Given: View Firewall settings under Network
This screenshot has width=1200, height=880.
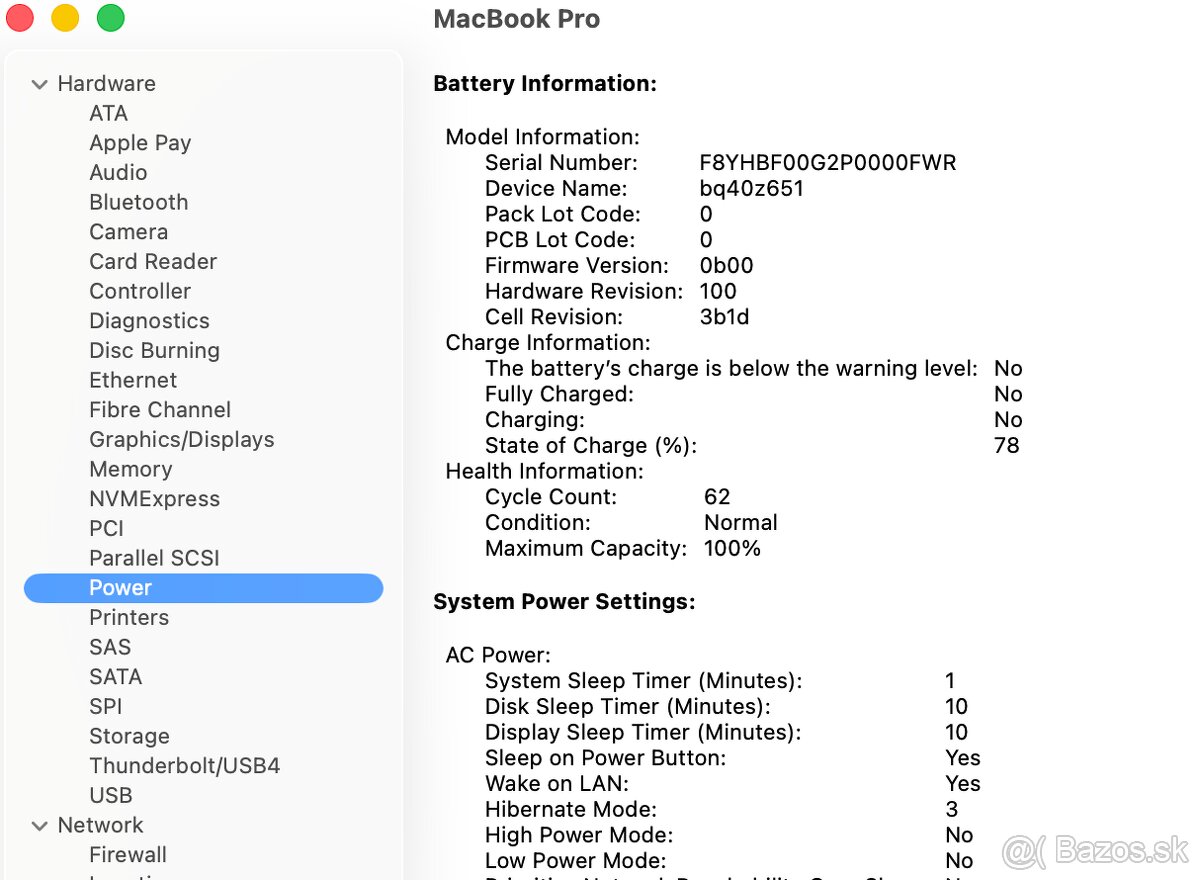Looking at the screenshot, I should click(x=128, y=854).
